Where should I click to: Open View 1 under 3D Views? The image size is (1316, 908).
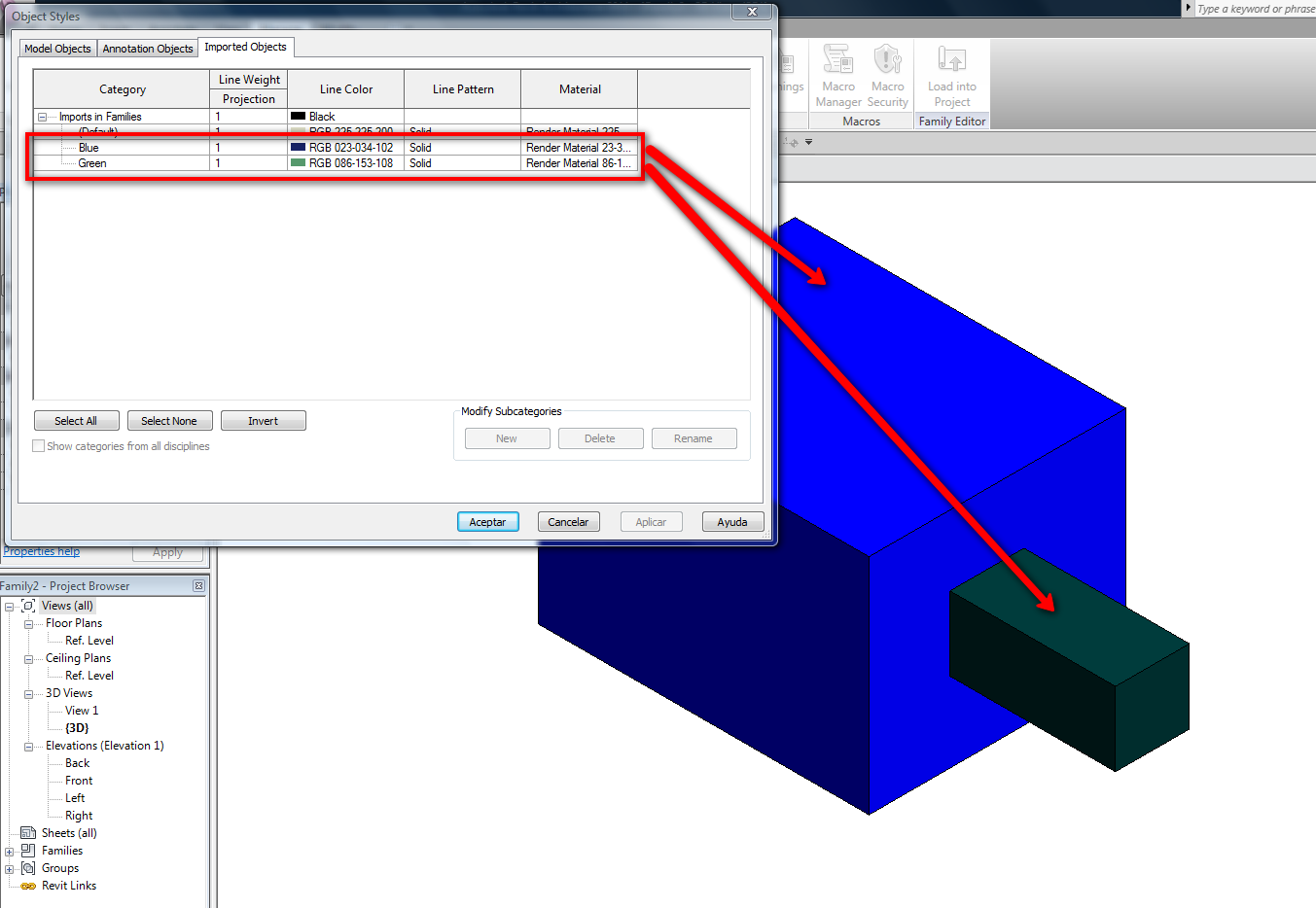pos(82,711)
